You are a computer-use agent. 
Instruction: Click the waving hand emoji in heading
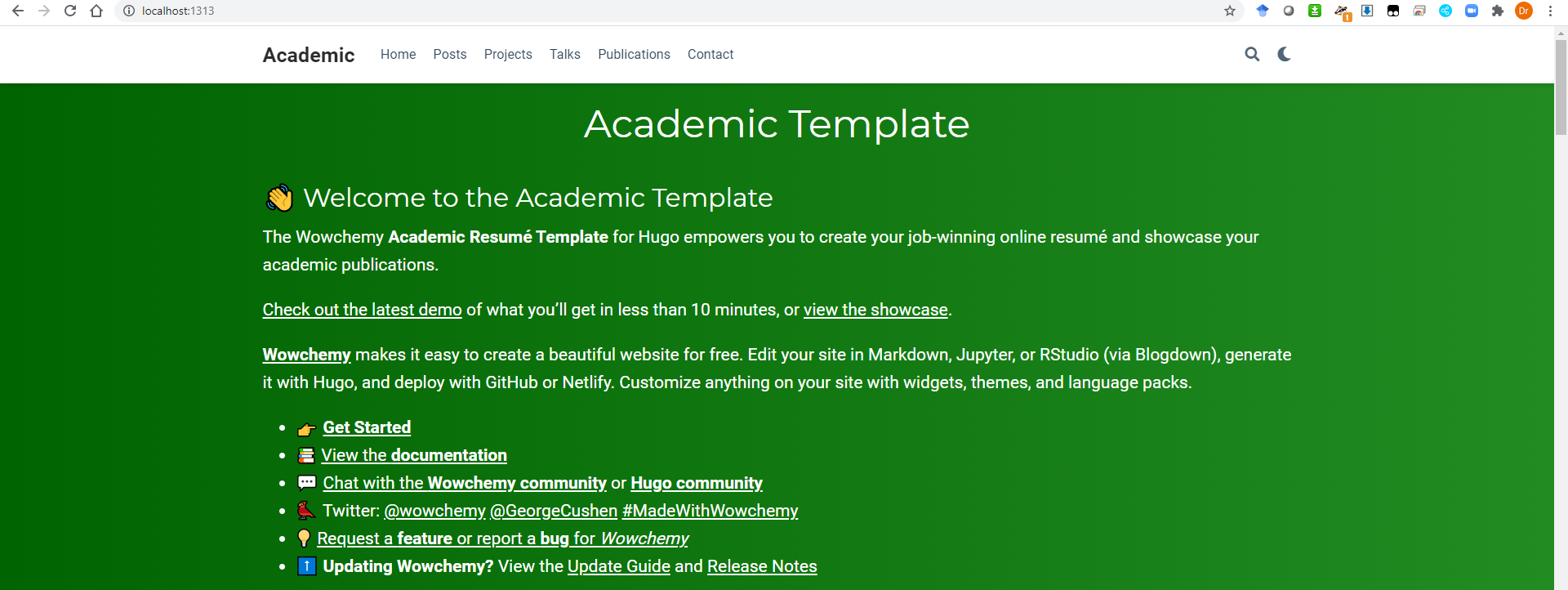279,198
